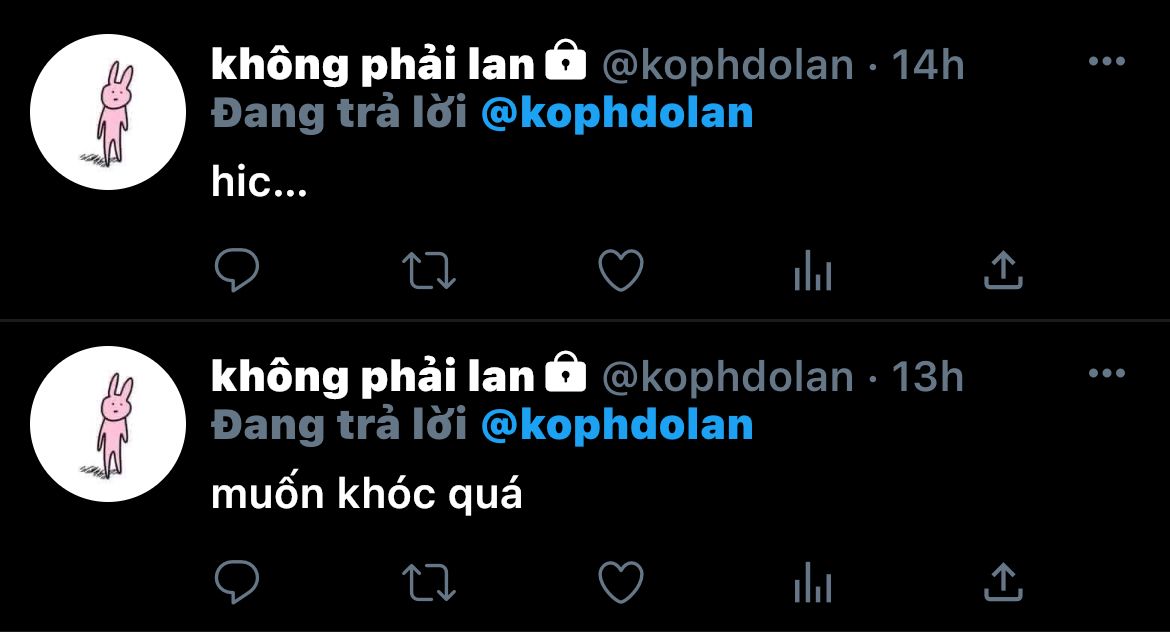Retweet the "hic..." tweet
The height and width of the screenshot is (632, 1170).
[x=428, y=270]
